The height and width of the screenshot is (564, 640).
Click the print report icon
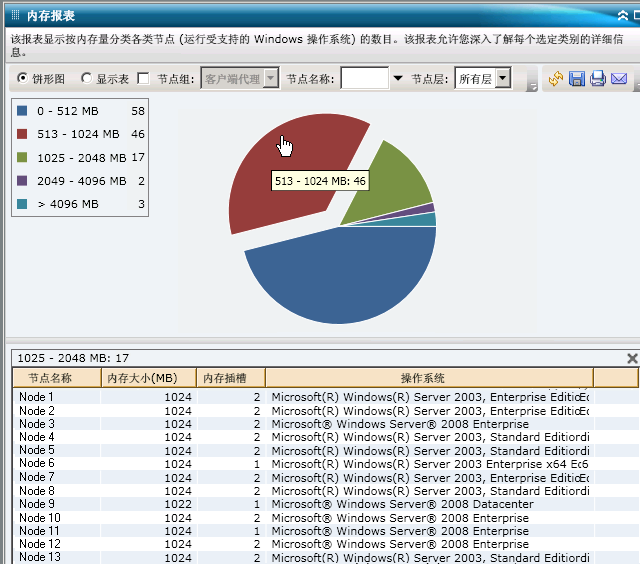coord(598,78)
